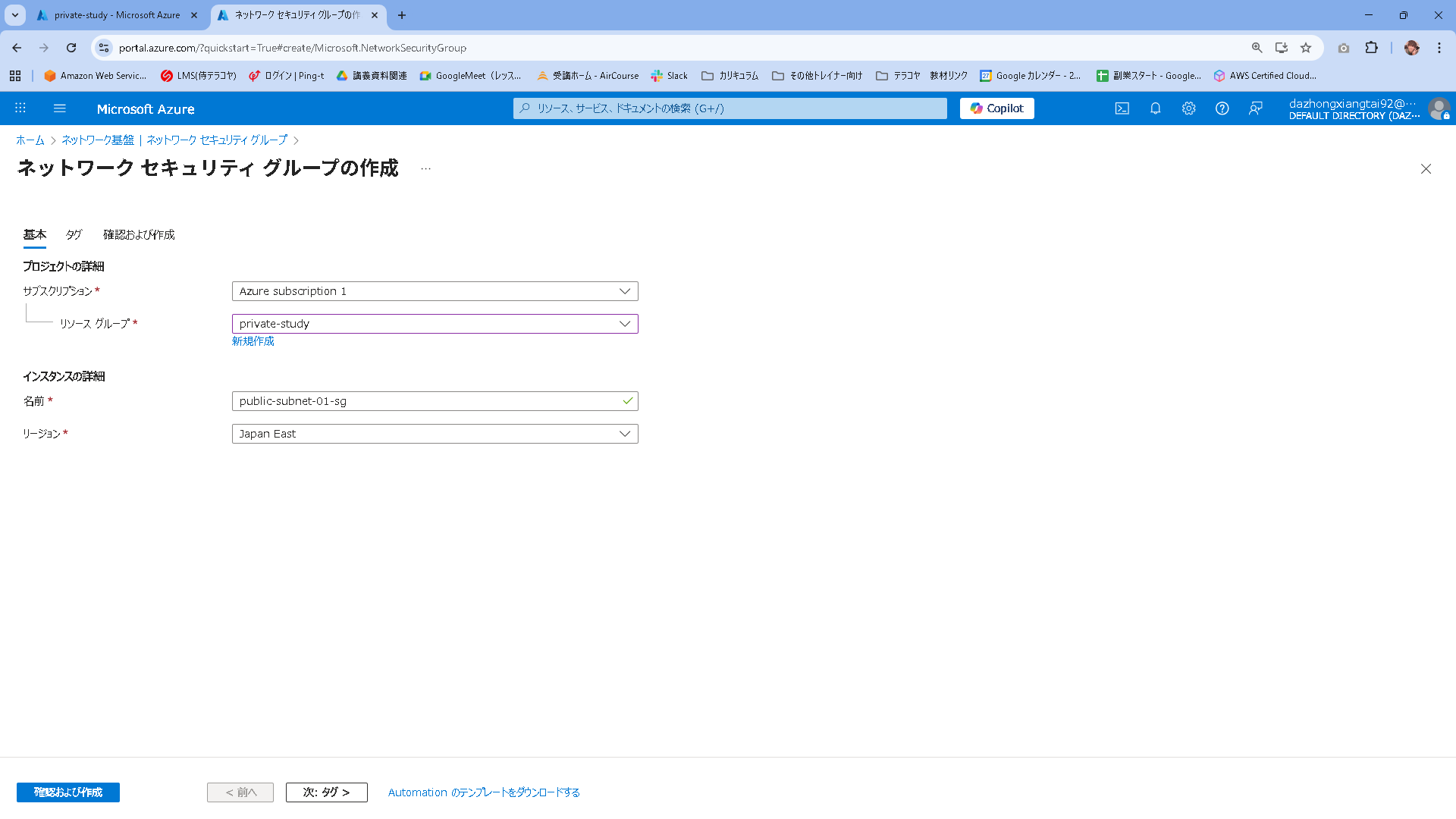The width and height of the screenshot is (1456, 819).
Task: Click the 新規作成 link
Action: [253, 341]
